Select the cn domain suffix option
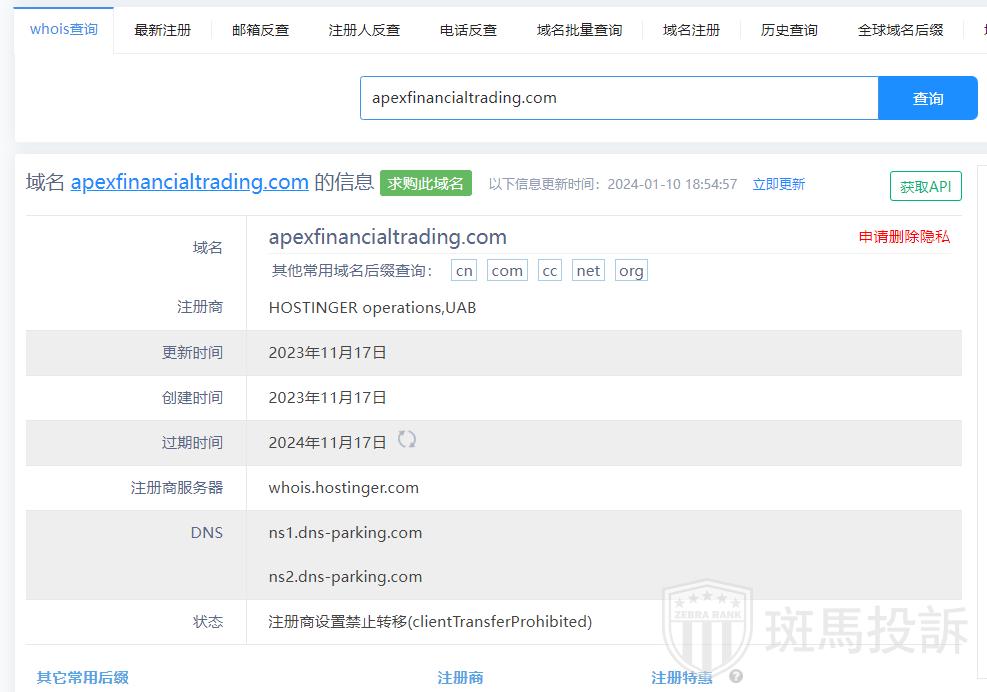This screenshot has width=987, height=692. click(x=464, y=271)
